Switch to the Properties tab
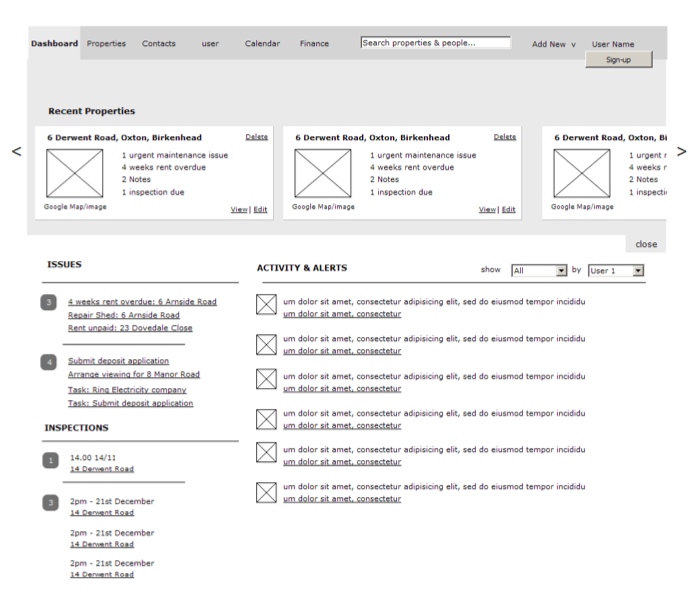The image size is (700, 605). pyautogui.click(x=106, y=44)
